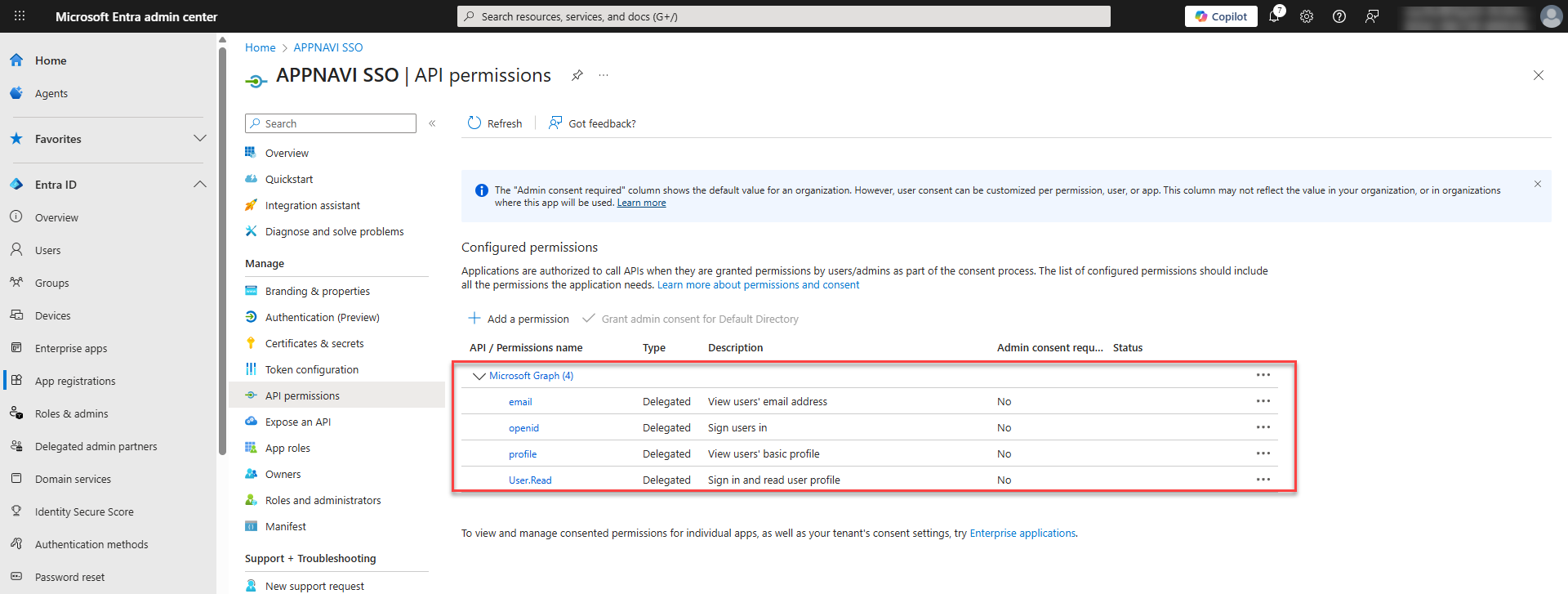Click the Home breadcrumb link

click(x=260, y=47)
